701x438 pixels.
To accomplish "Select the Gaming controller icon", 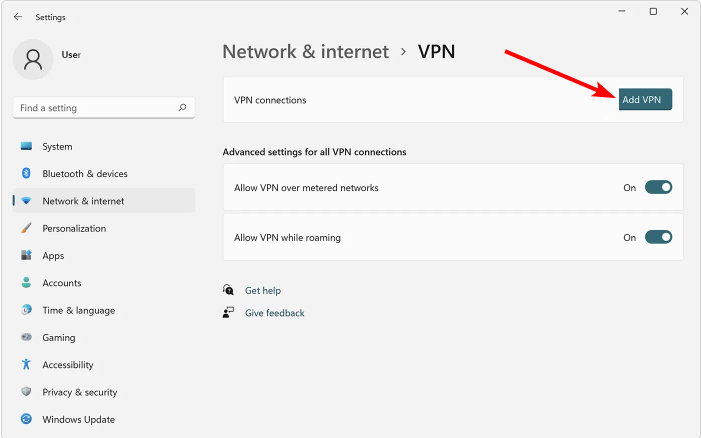I will 26,338.
